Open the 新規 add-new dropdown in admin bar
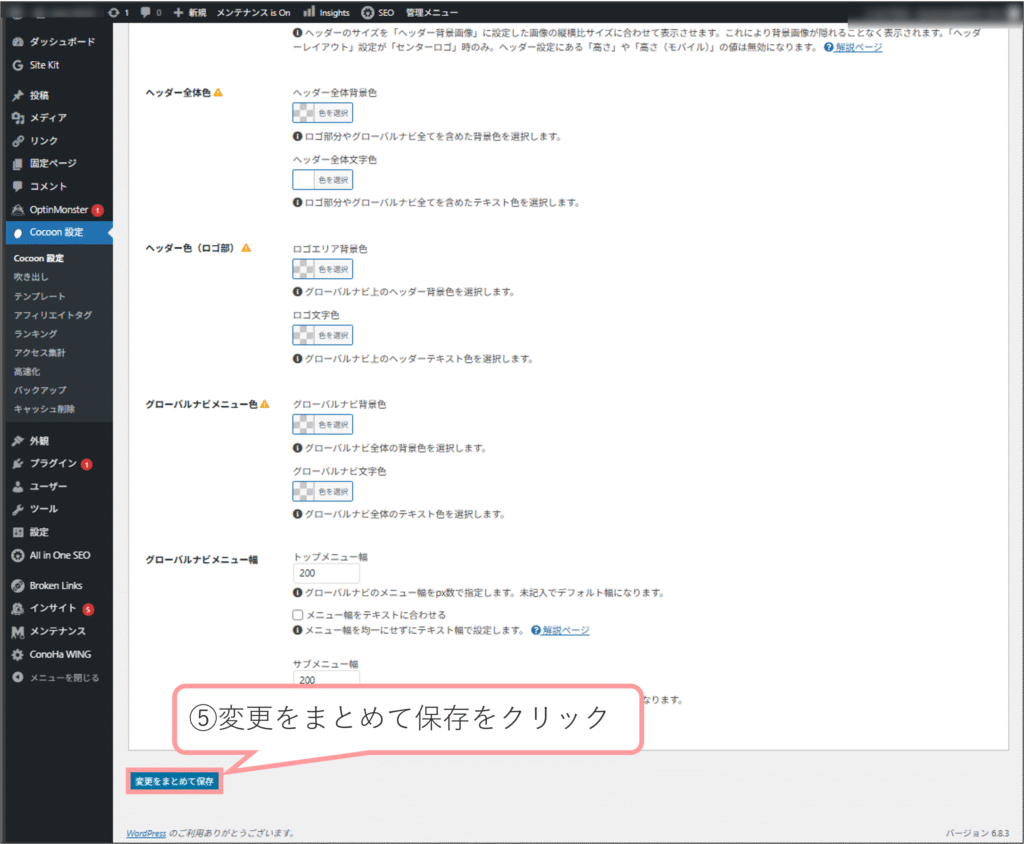The height and width of the screenshot is (844, 1024). point(190,13)
